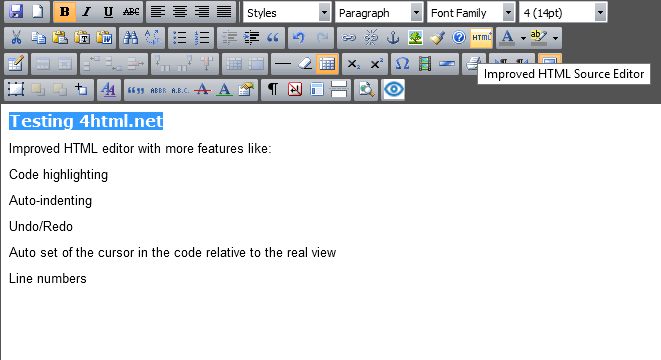661x360 pixels.
Task: Toggle underline formatting
Action: pyautogui.click(x=108, y=12)
